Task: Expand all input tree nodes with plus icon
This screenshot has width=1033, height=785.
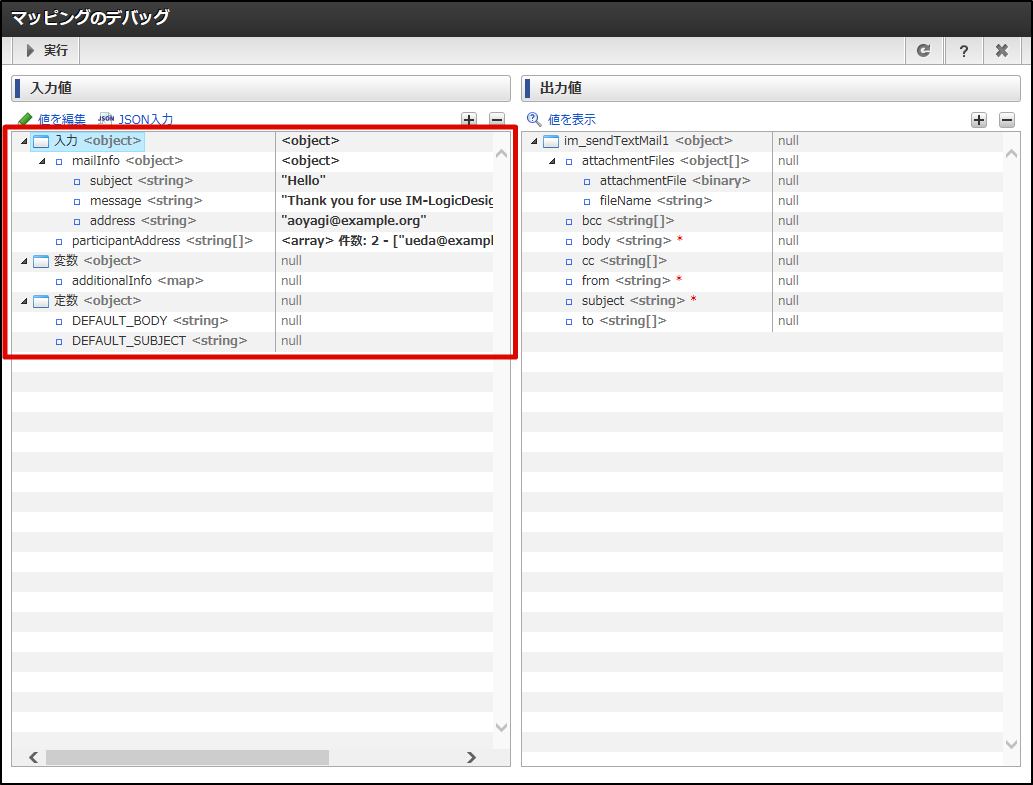Action: 469,120
